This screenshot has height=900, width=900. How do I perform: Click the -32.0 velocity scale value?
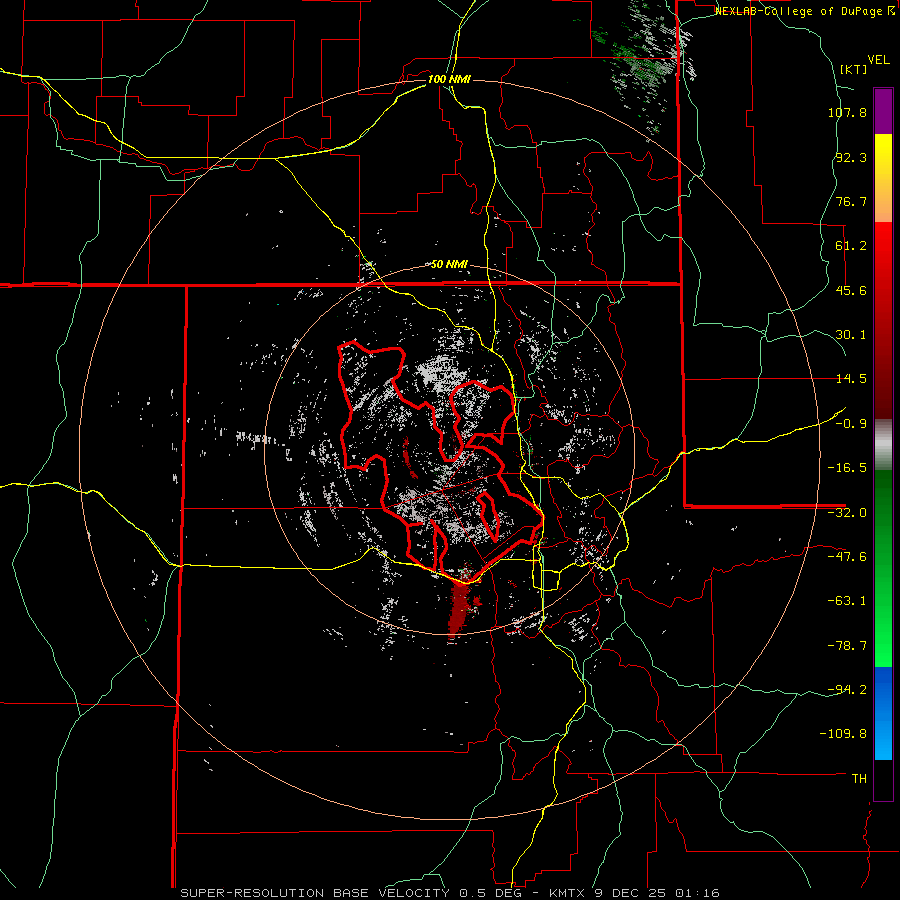point(847,513)
